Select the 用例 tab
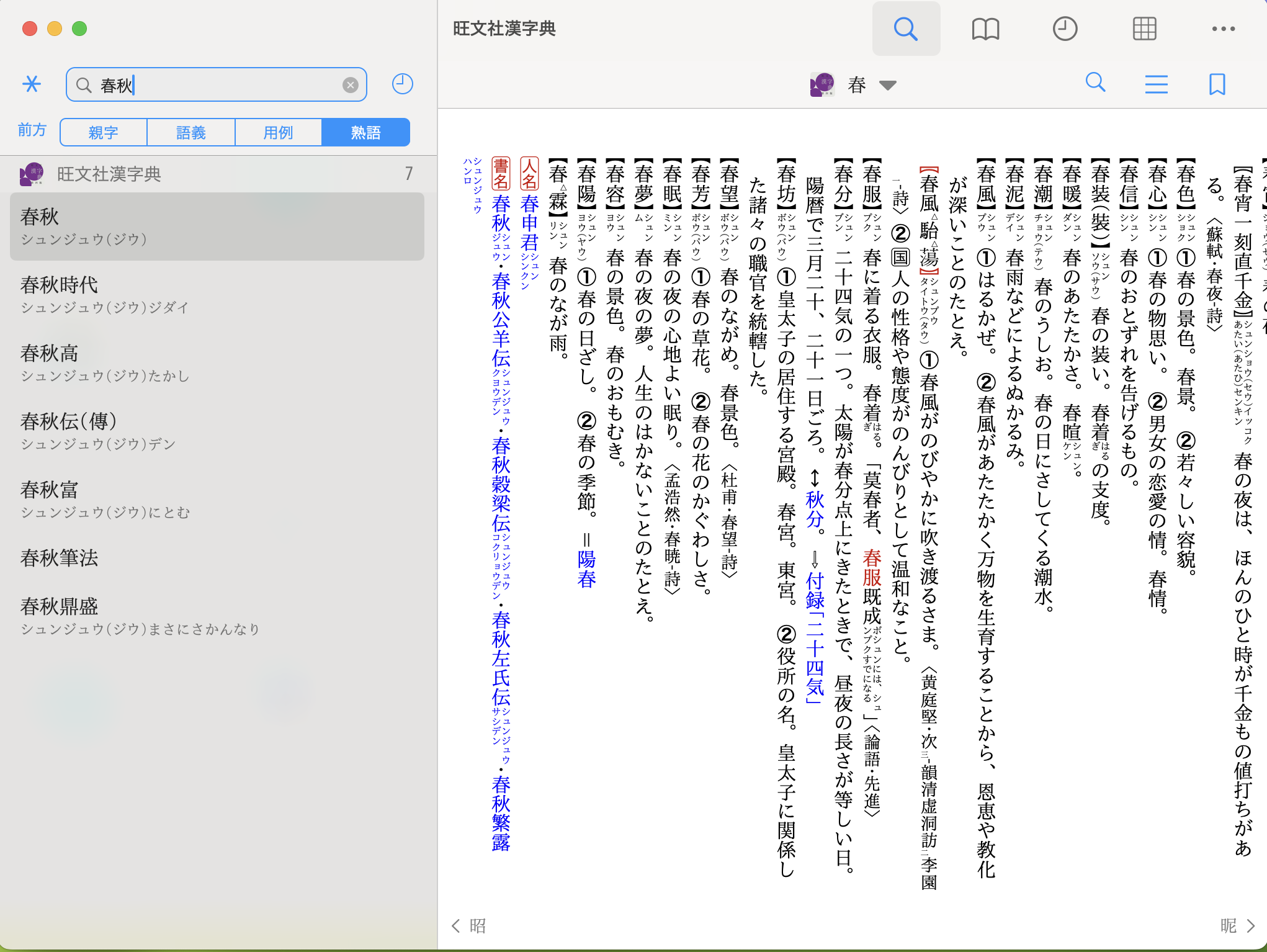This screenshot has width=1267, height=952. click(x=279, y=132)
